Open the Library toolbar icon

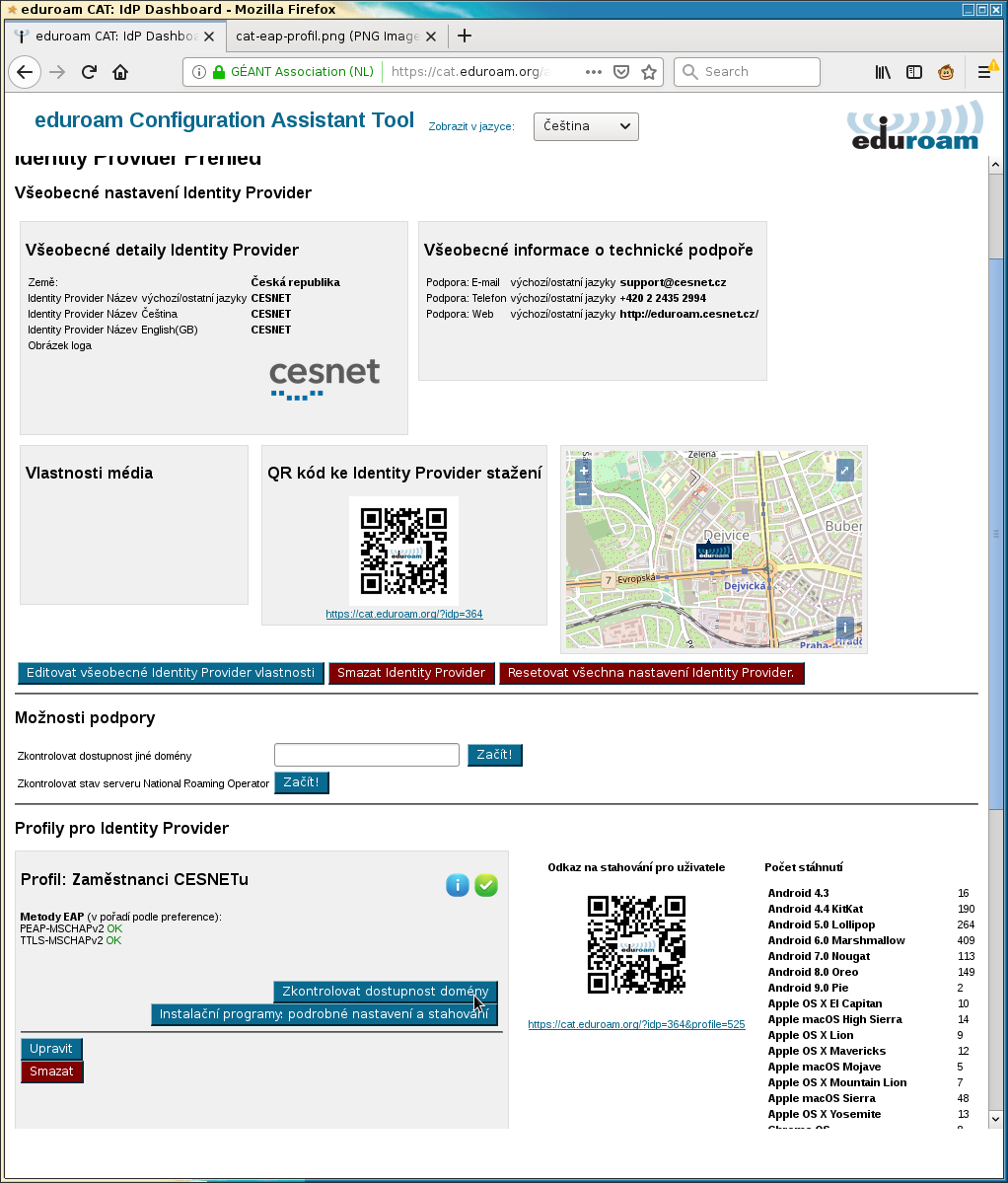click(x=883, y=72)
